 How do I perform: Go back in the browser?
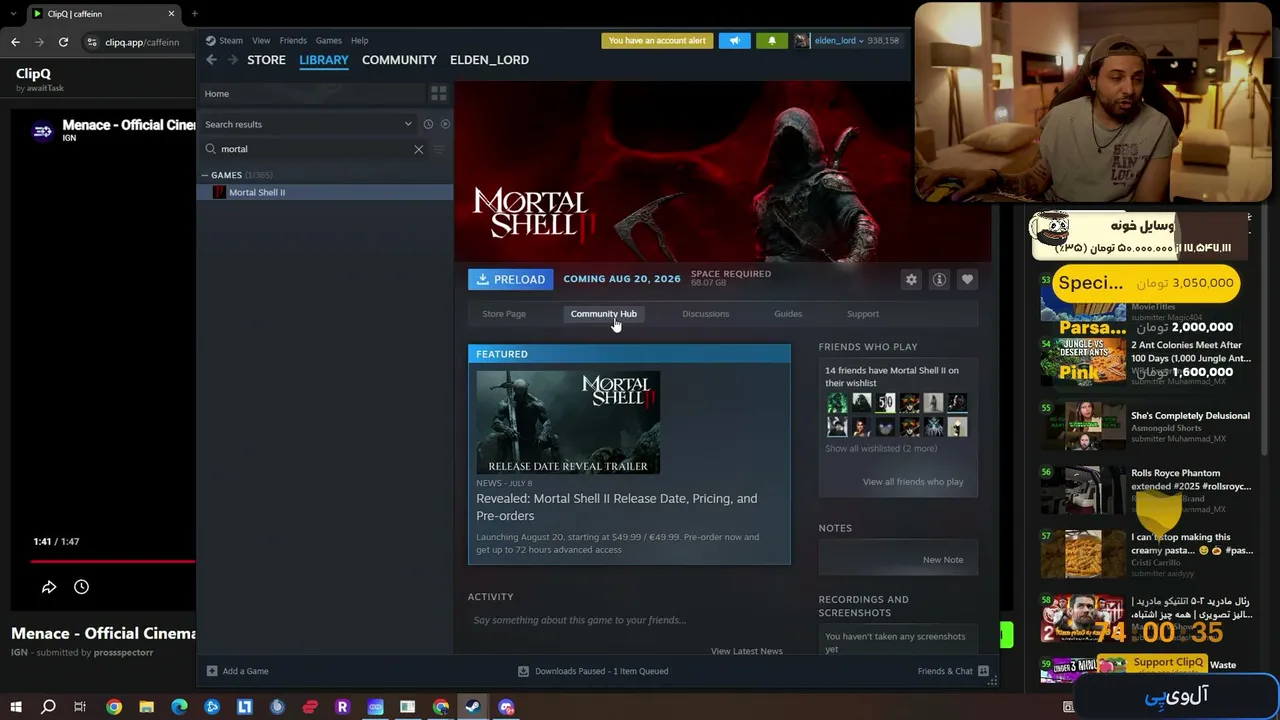15,42
